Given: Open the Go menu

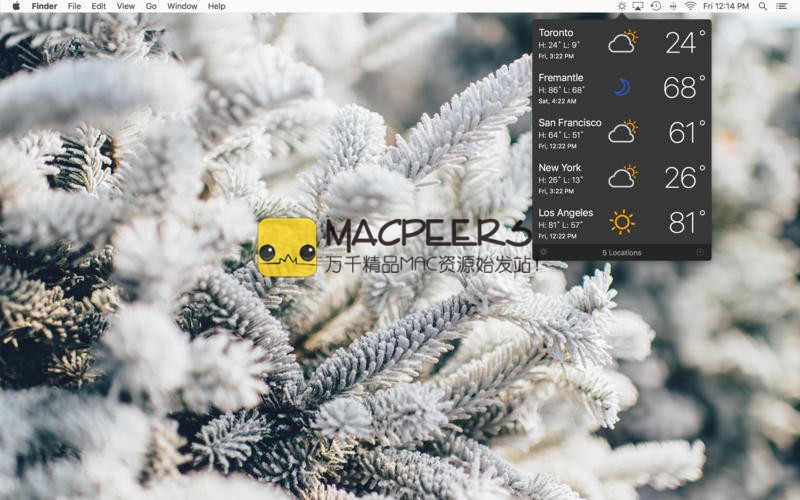Looking at the screenshot, I should 151,6.
